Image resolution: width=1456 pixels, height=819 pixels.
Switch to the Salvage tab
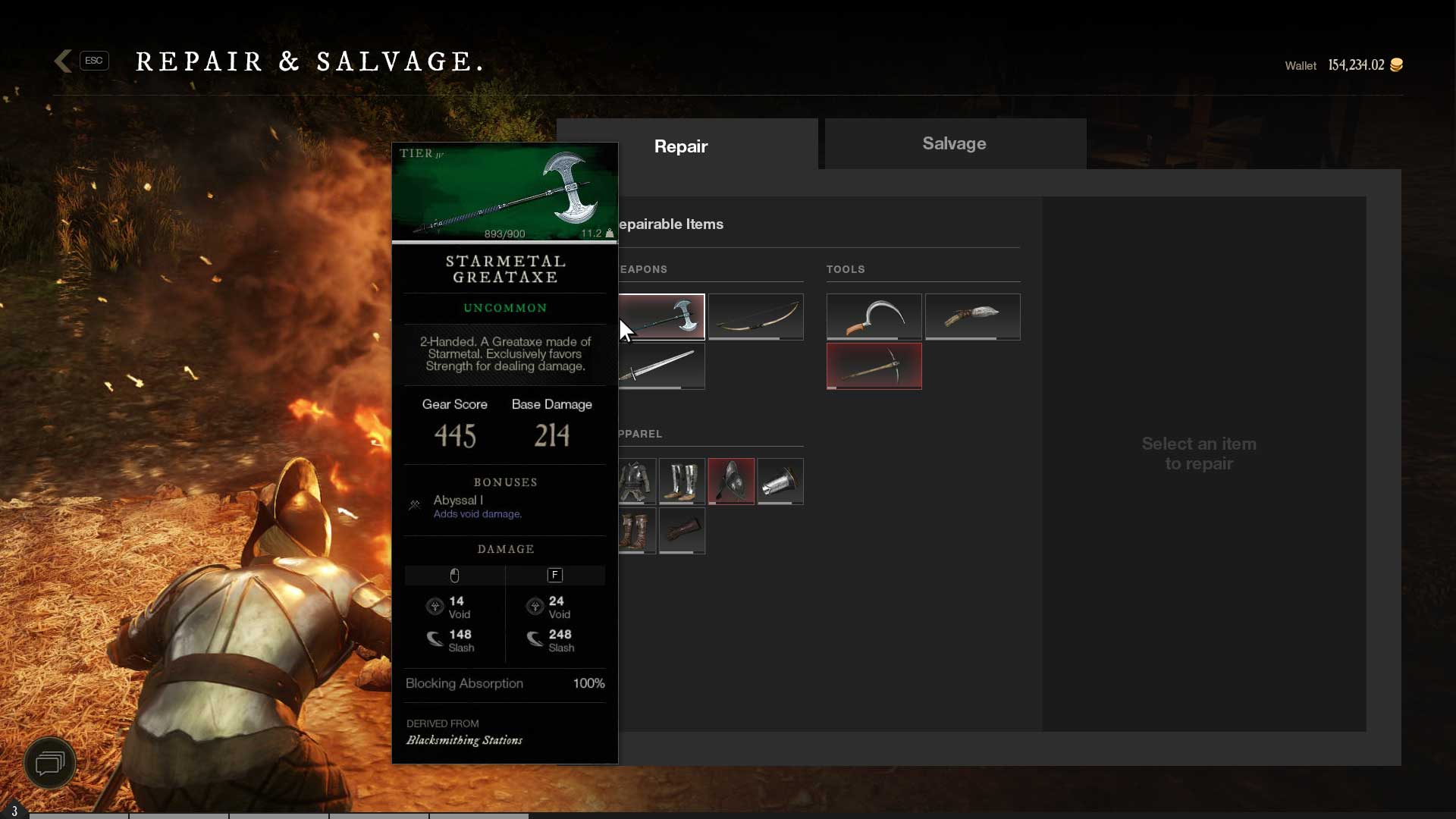click(x=954, y=143)
